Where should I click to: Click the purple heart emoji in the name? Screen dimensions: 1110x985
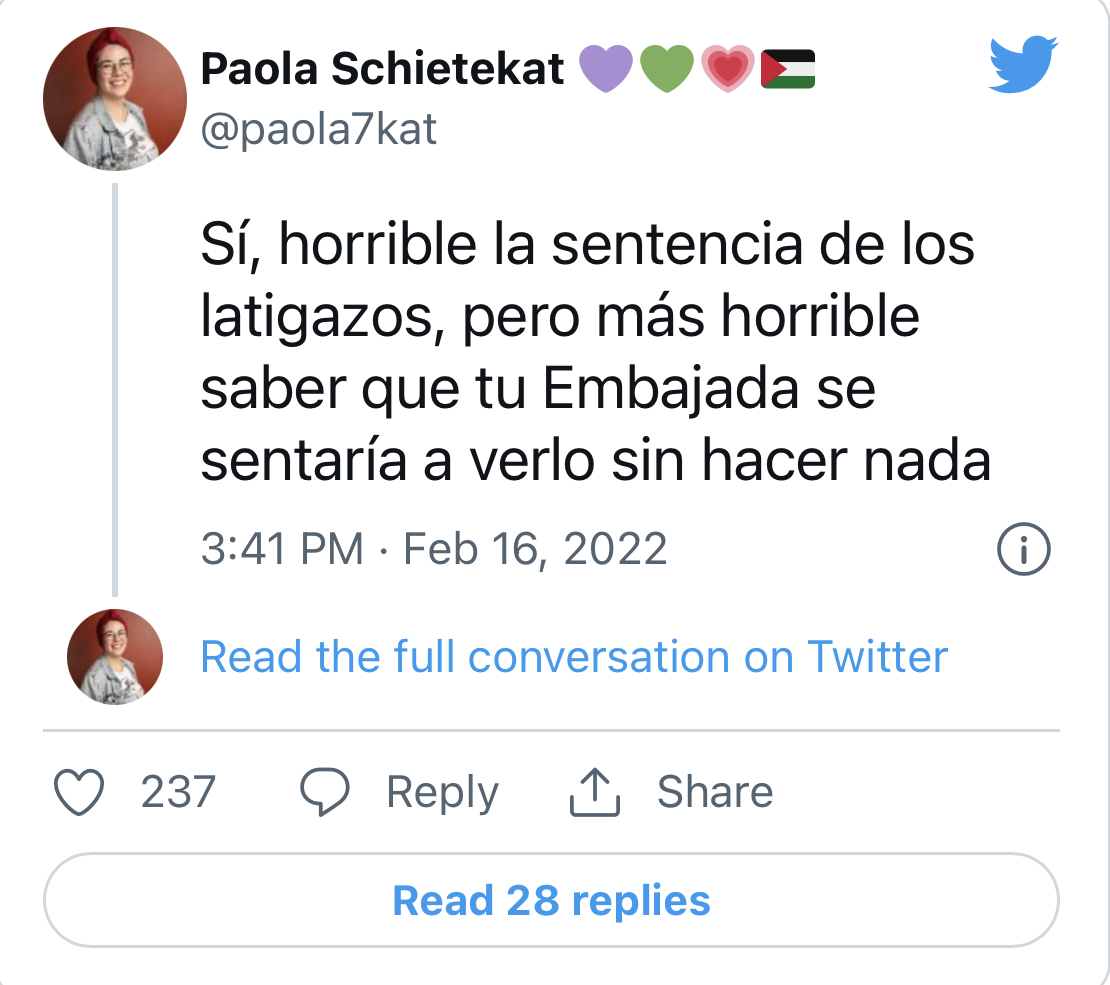606,69
